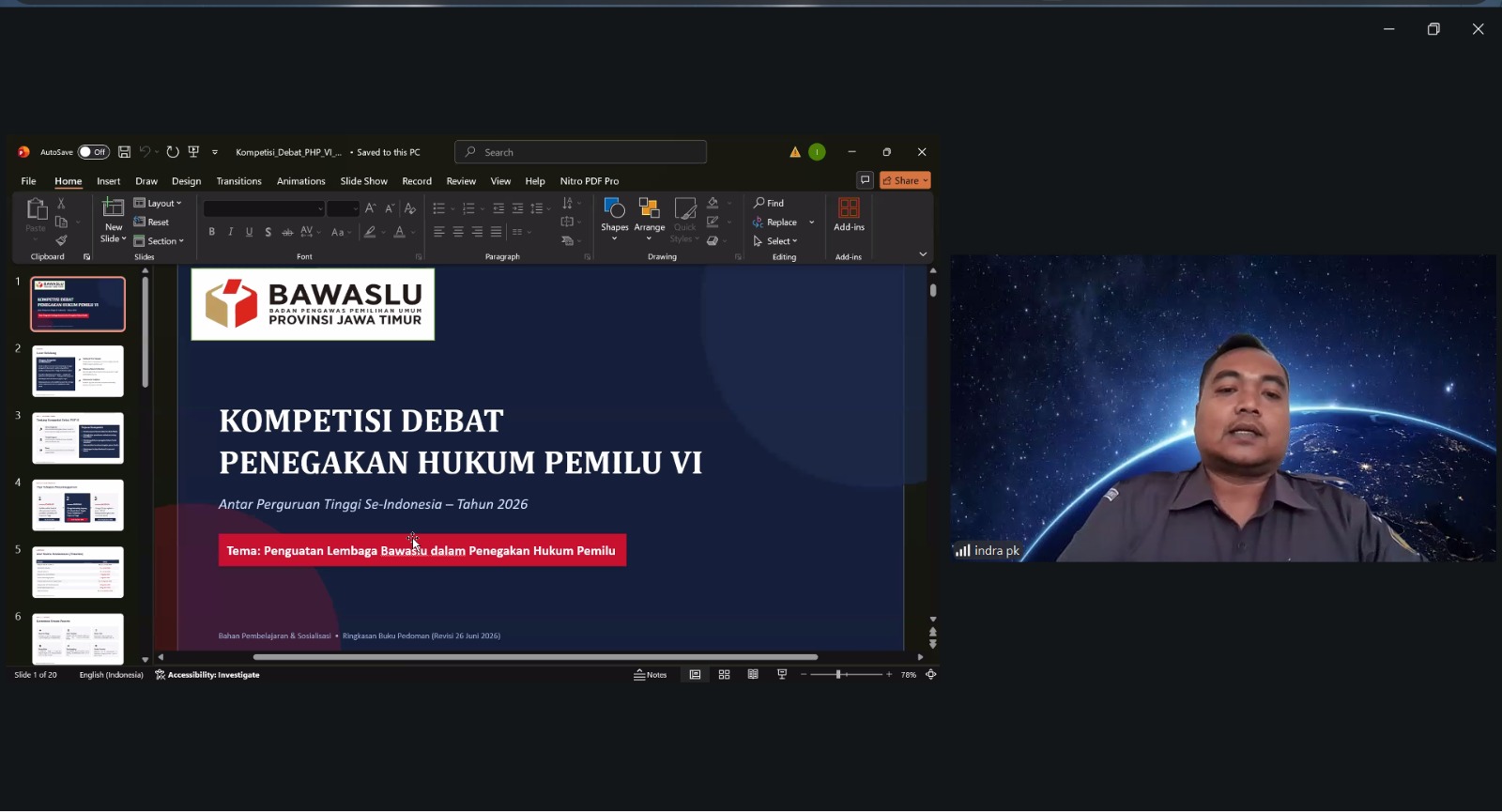Toggle Underline formatting

[x=249, y=232]
